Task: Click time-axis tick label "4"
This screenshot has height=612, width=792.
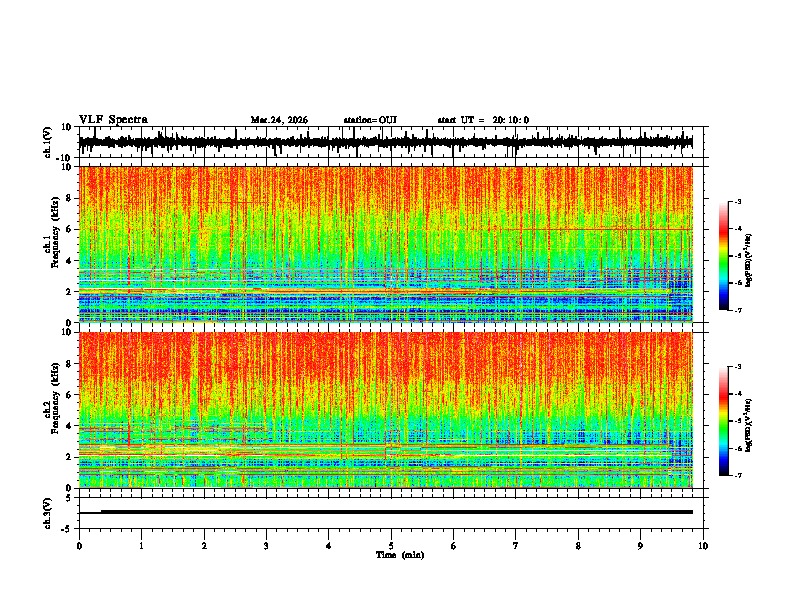Action: click(x=328, y=546)
